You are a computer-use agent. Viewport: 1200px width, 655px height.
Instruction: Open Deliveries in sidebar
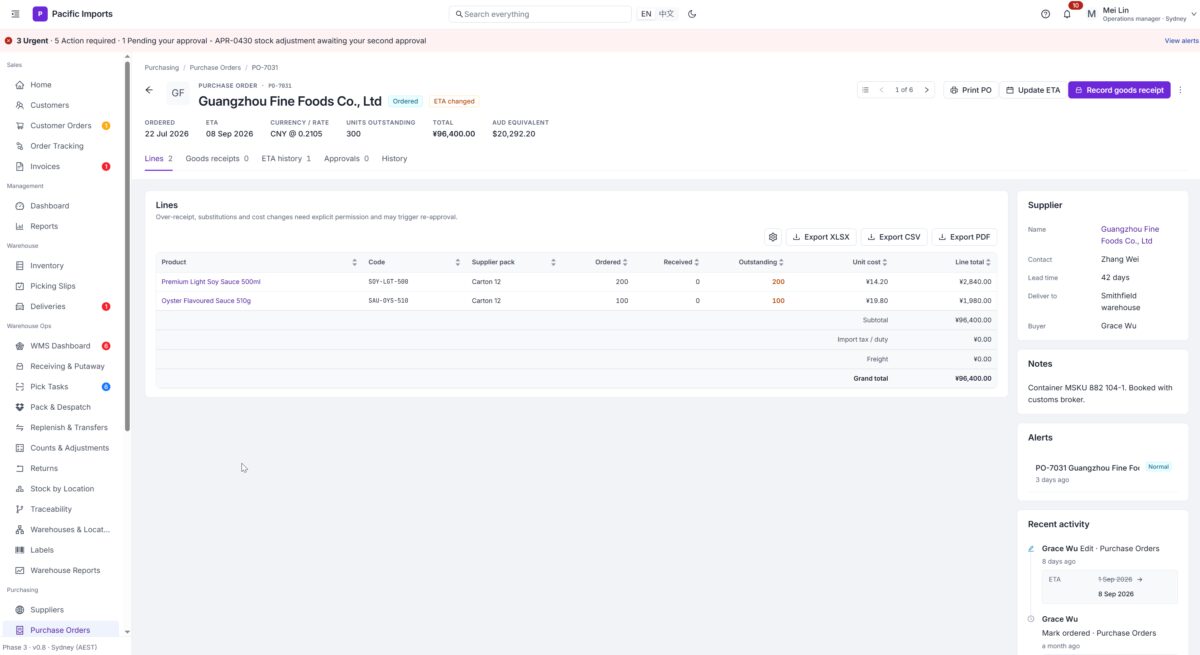point(60,306)
